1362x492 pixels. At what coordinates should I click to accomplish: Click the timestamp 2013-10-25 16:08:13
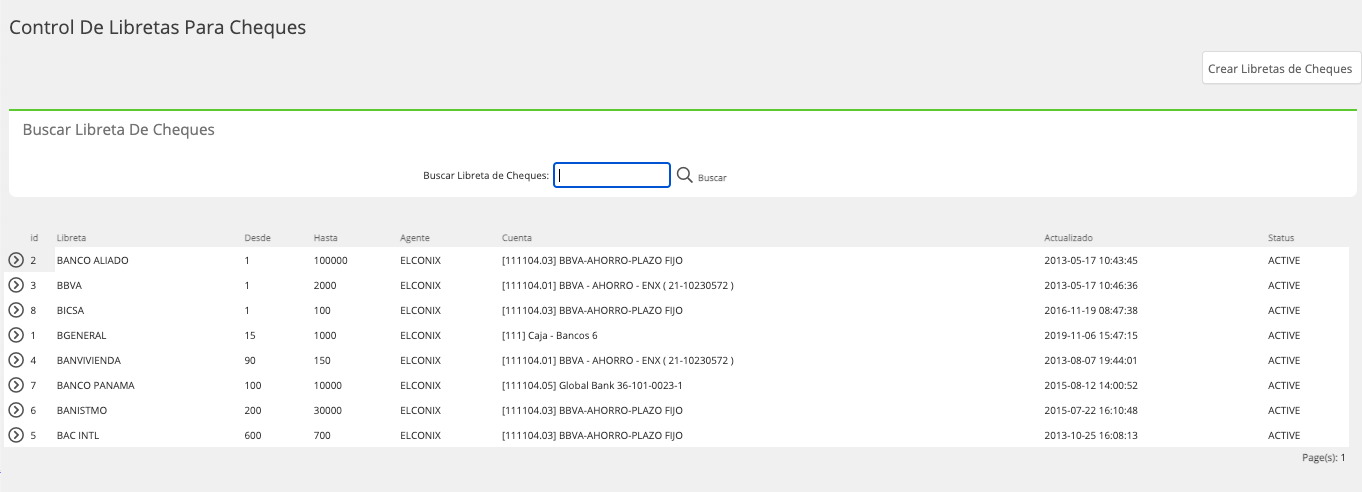(1091, 435)
